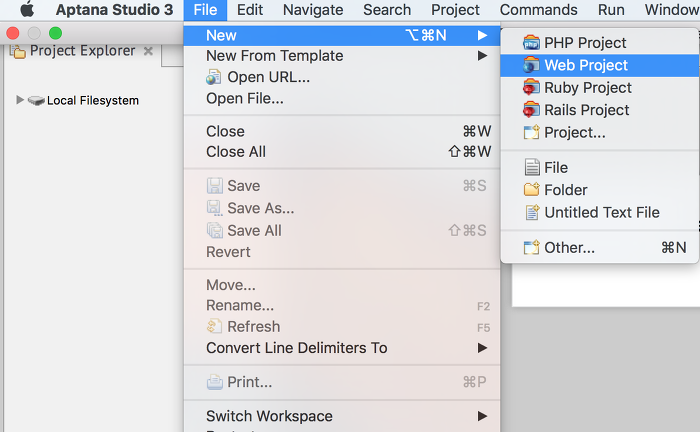Image resolution: width=700 pixels, height=432 pixels.
Task: Select Close All menu item
Action: pyautogui.click(x=342, y=152)
